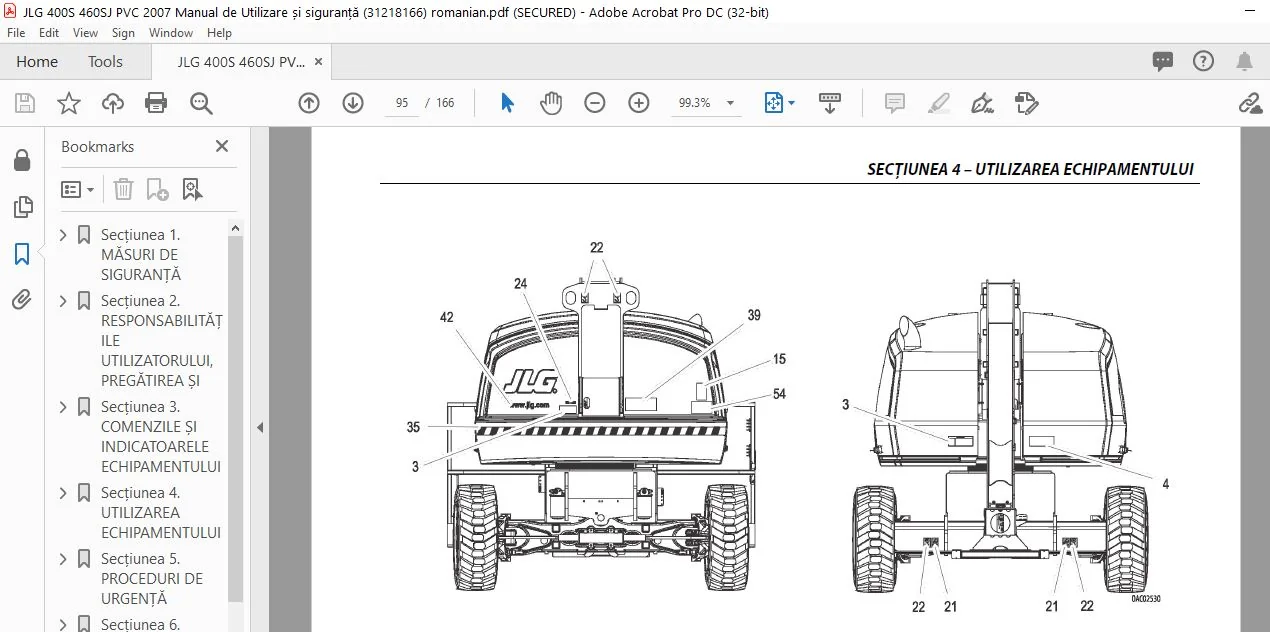Upload the file with the cloud arrow icon

pos(113,103)
